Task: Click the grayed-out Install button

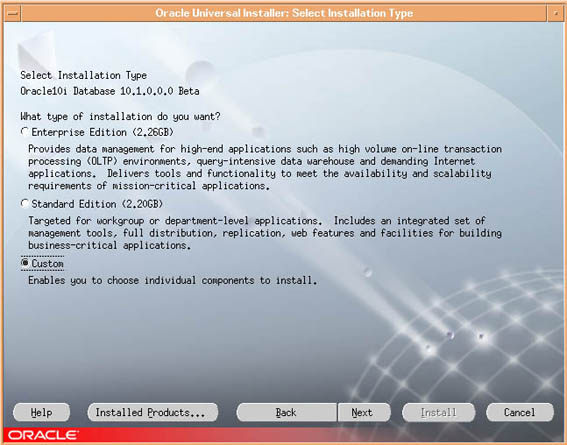Action: point(438,412)
